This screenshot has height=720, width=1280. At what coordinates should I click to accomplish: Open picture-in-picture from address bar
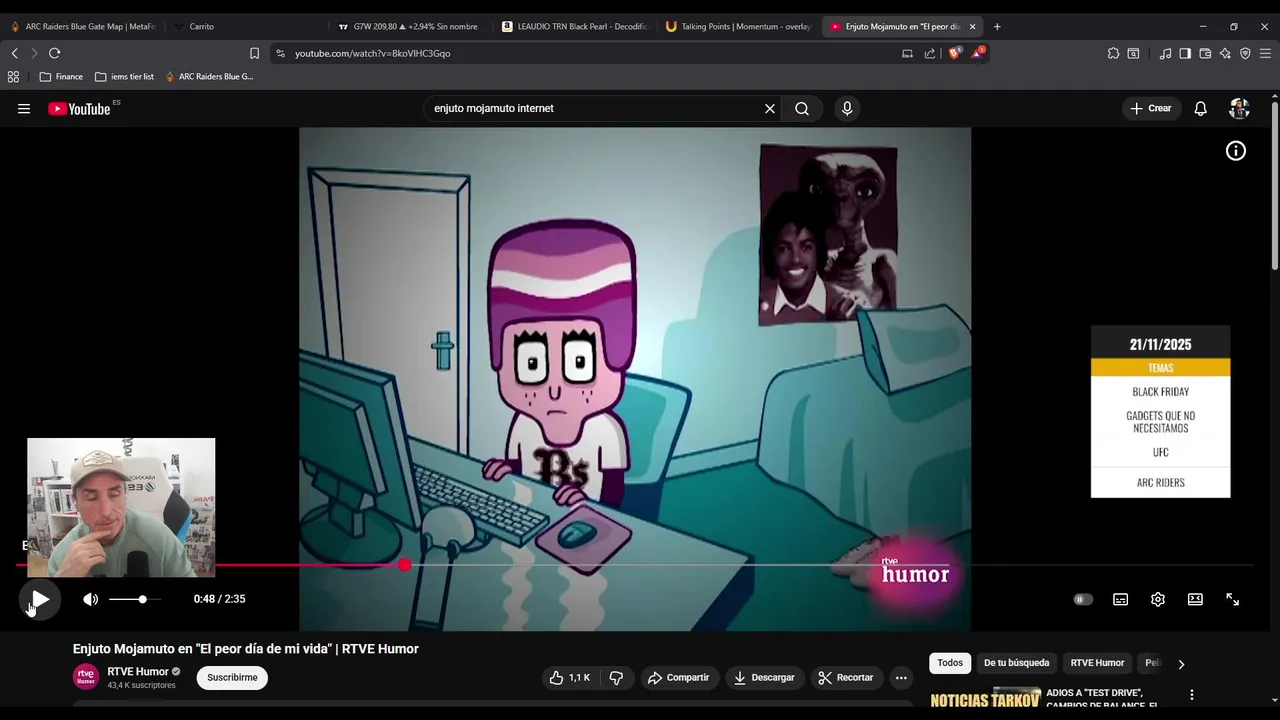(907, 53)
